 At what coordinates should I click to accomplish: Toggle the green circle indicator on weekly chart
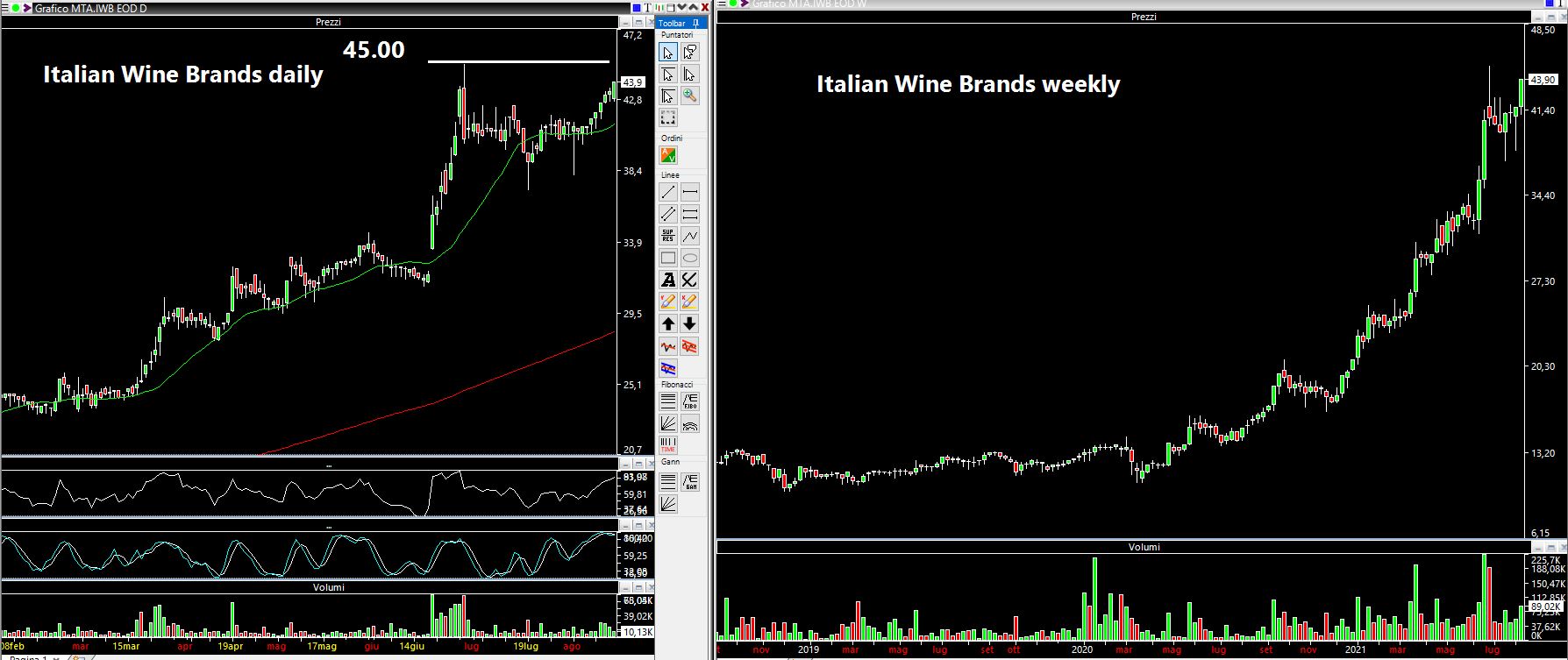pyautogui.click(x=733, y=4)
